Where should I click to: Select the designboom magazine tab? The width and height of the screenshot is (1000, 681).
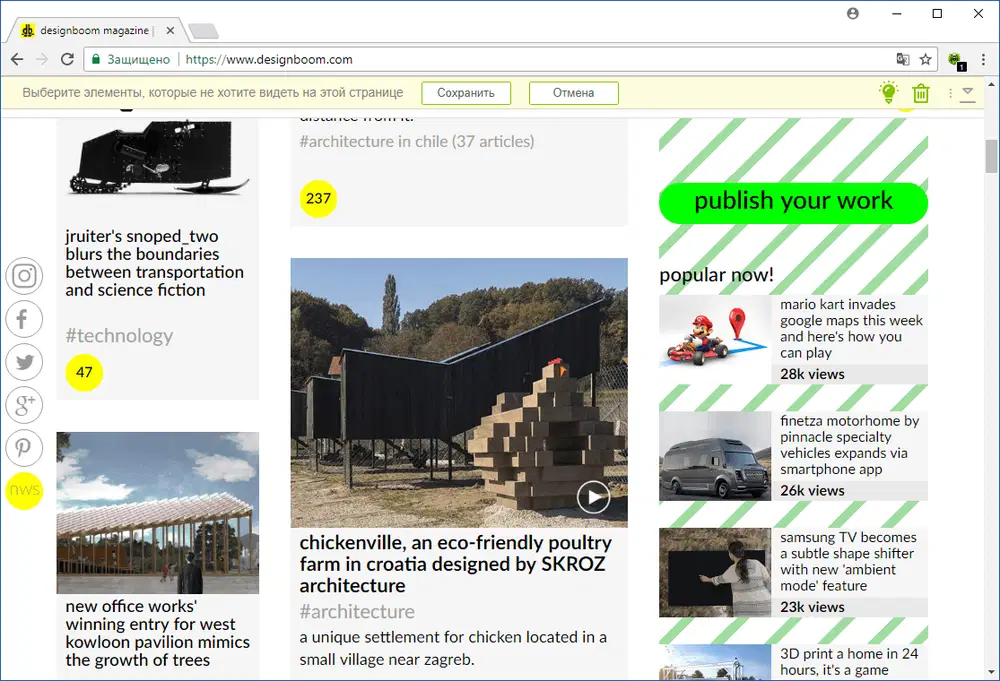[94, 30]
